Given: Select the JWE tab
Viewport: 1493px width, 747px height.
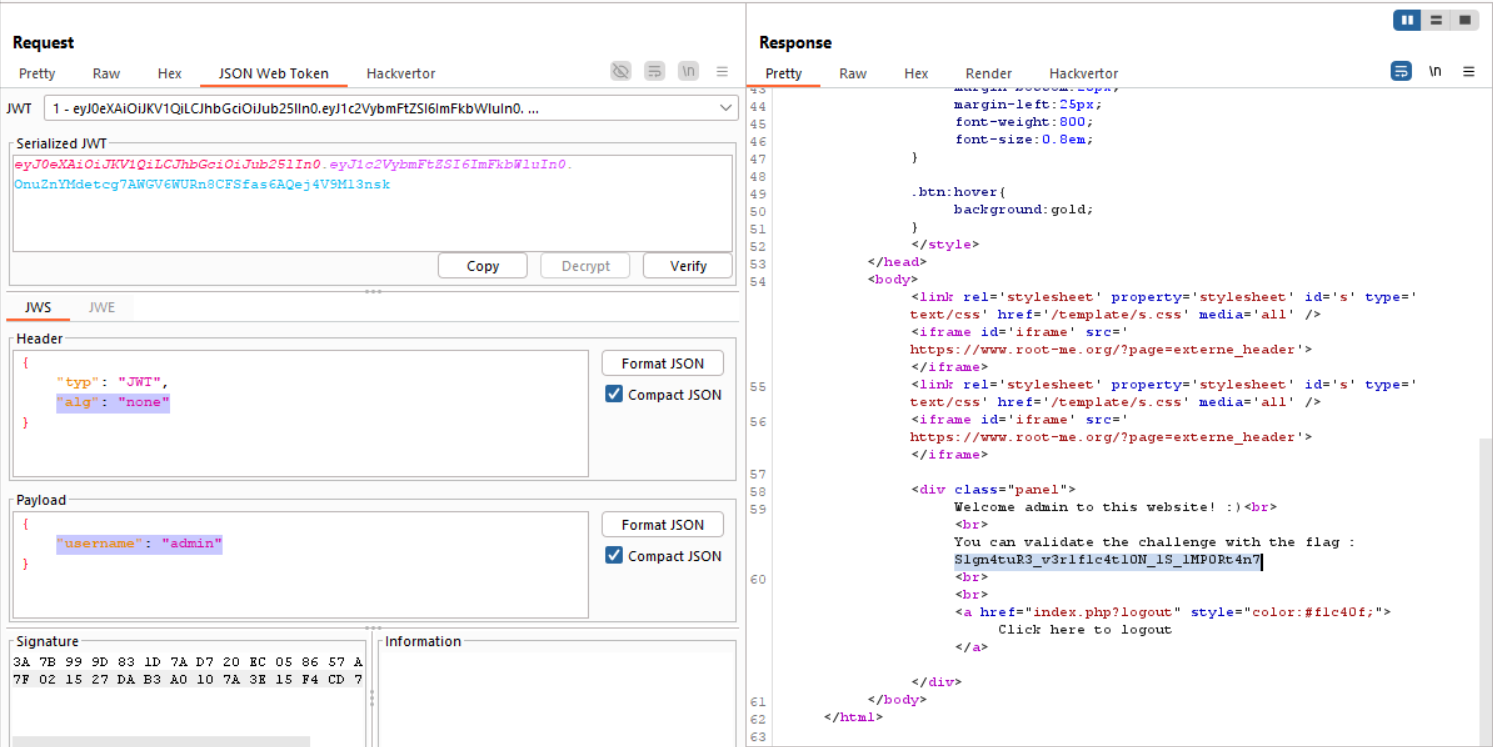Looking at the screenshot, I should point(102,307).
